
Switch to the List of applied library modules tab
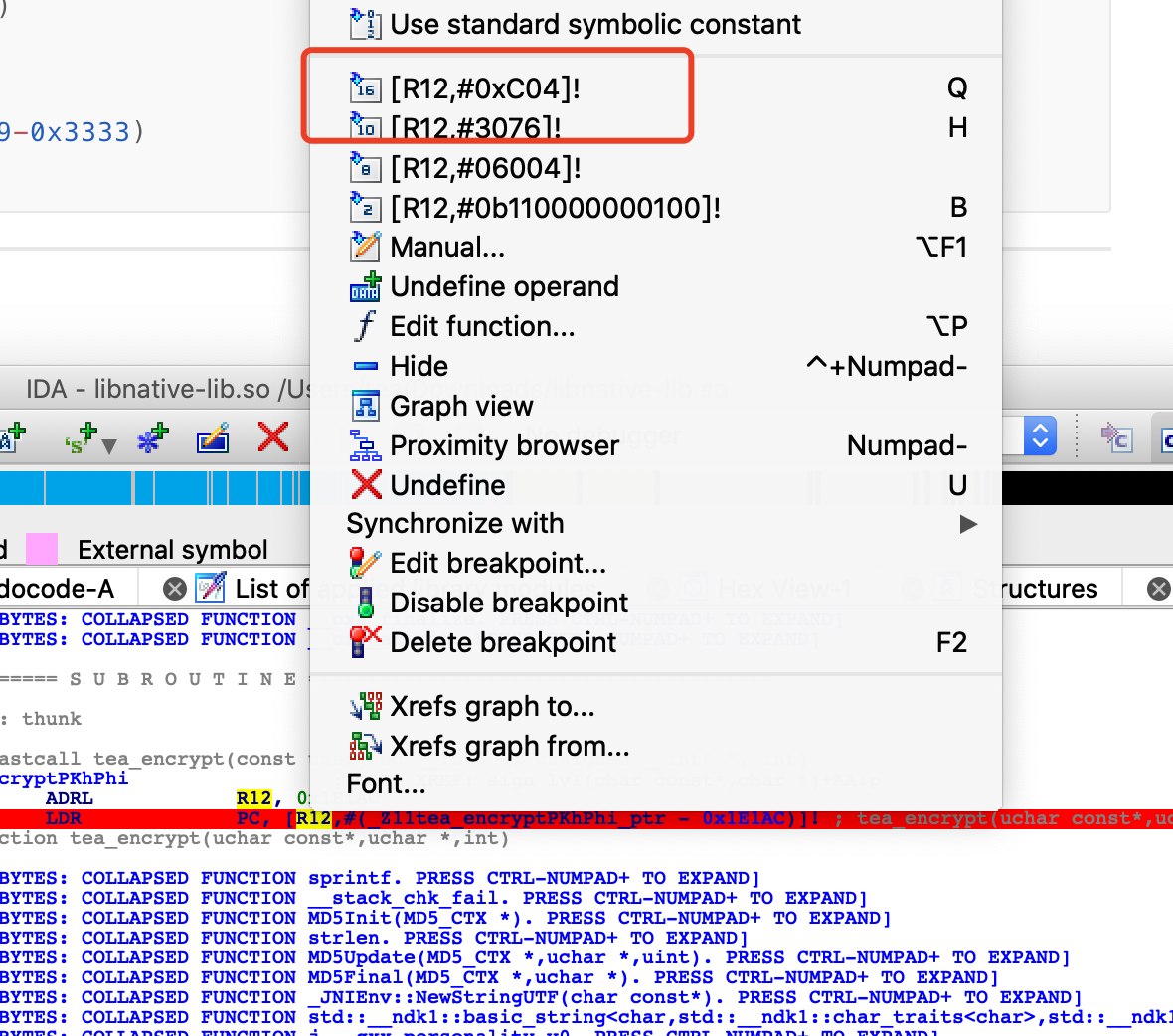point(271,589)
